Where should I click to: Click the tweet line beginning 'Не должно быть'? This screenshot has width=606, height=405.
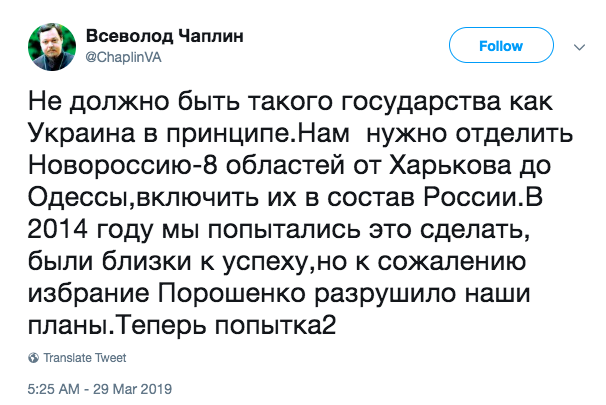(x=290, y=102)
